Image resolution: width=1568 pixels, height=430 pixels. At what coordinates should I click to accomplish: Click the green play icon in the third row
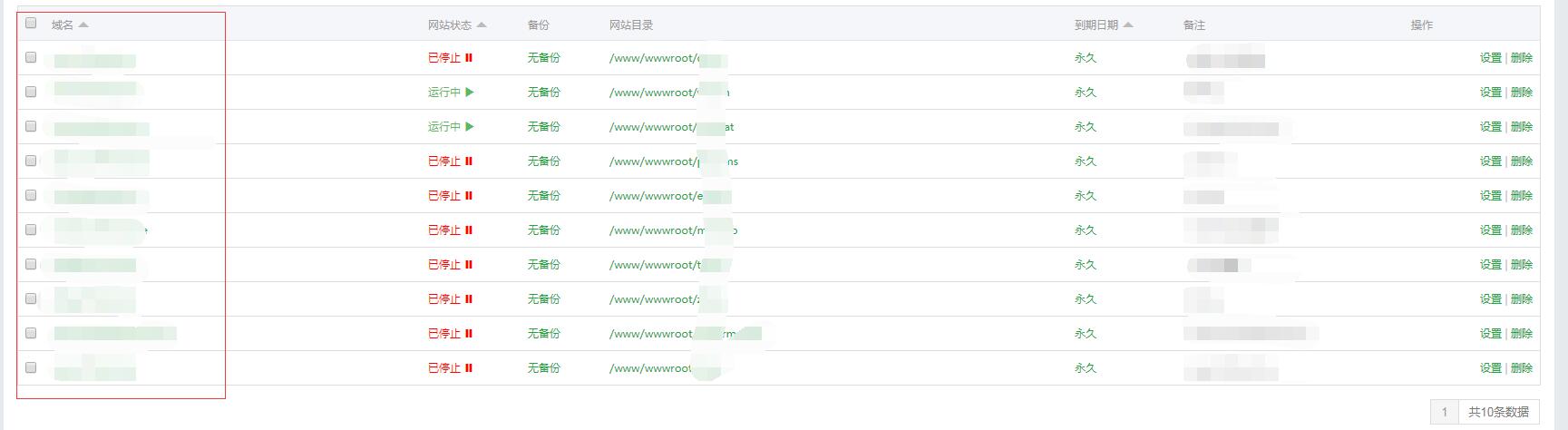[x=470, y=127]
